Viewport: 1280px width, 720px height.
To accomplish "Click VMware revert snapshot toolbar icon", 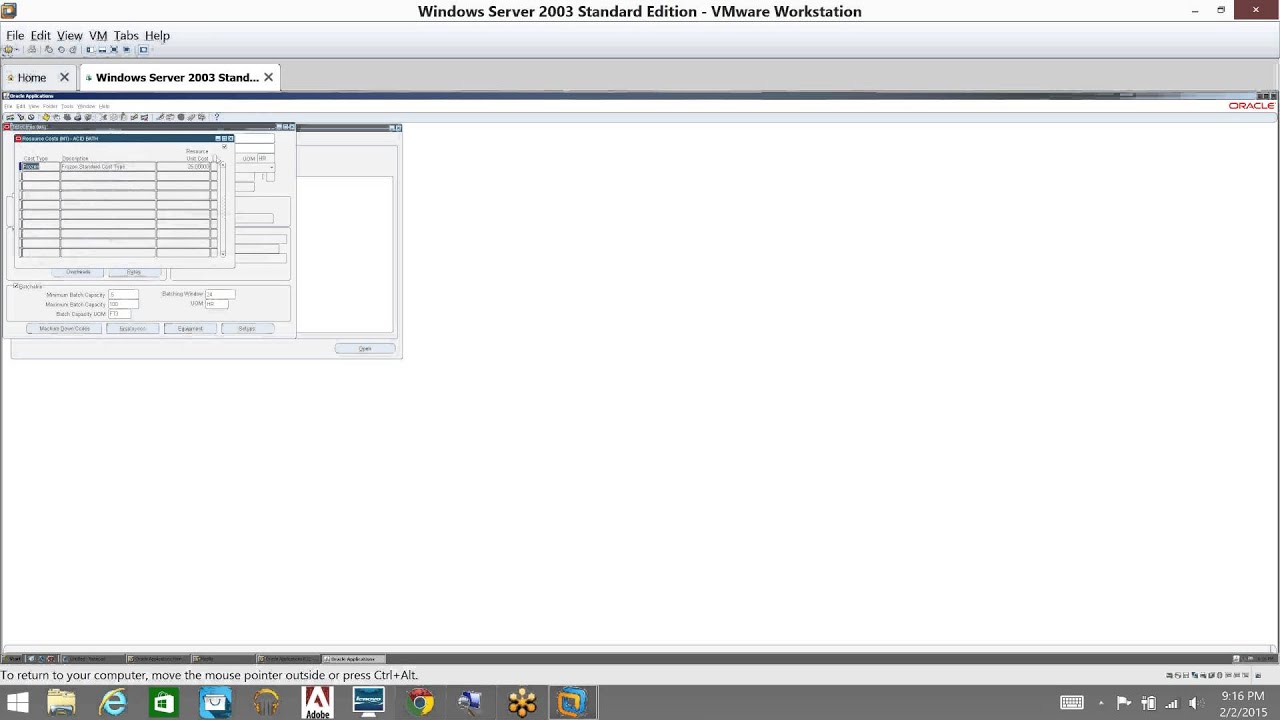I will [x=61, y=50].
